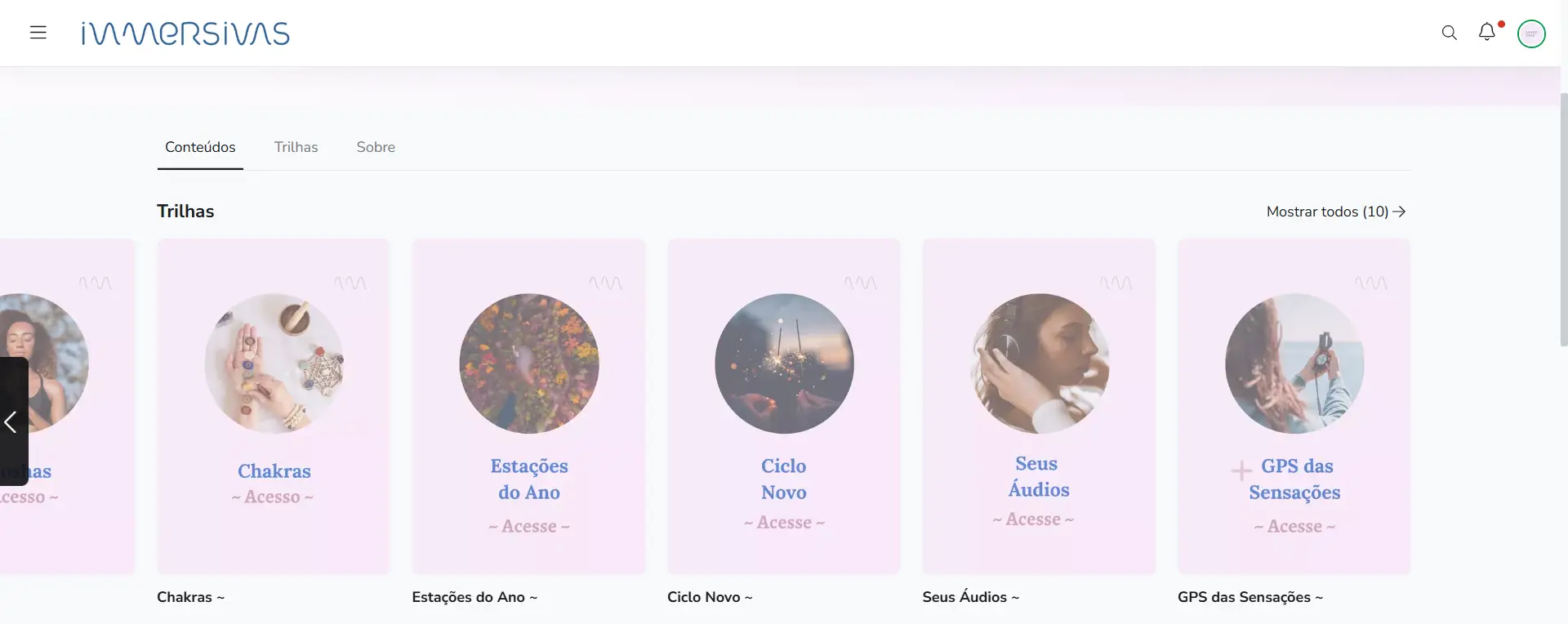
Task: Click the GPS das Sensações ~ caption
Action: tap(1249, 597)
